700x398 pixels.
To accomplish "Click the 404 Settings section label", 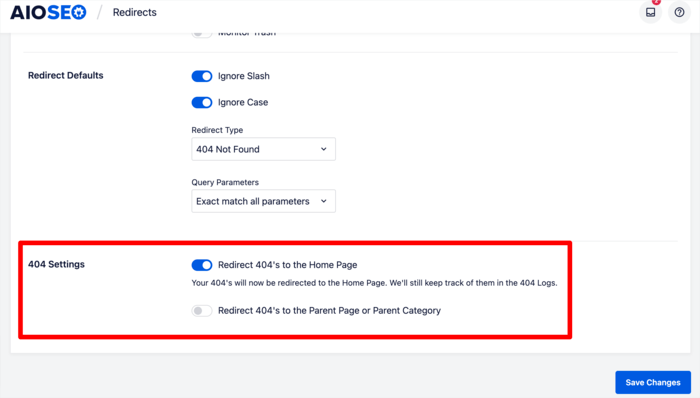I will point(56,264).
